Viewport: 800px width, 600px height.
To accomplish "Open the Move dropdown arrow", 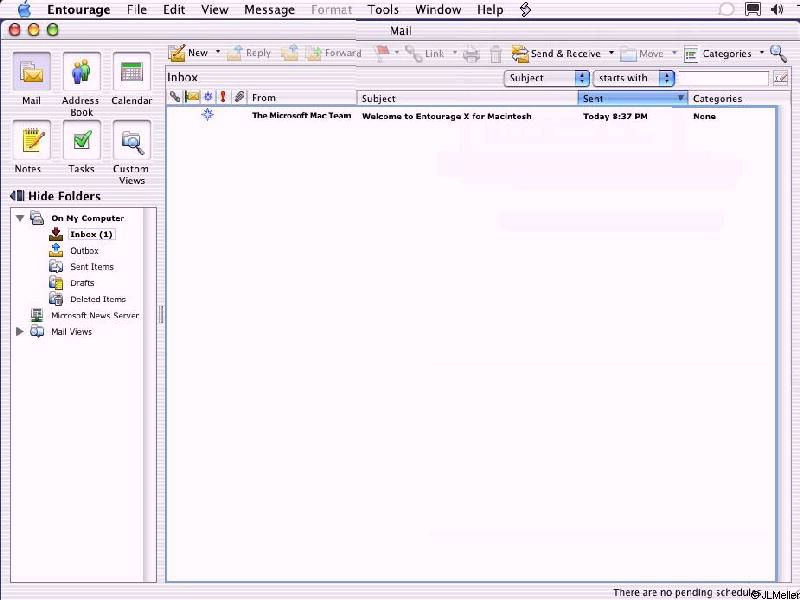I will click(x=674, y=53).
